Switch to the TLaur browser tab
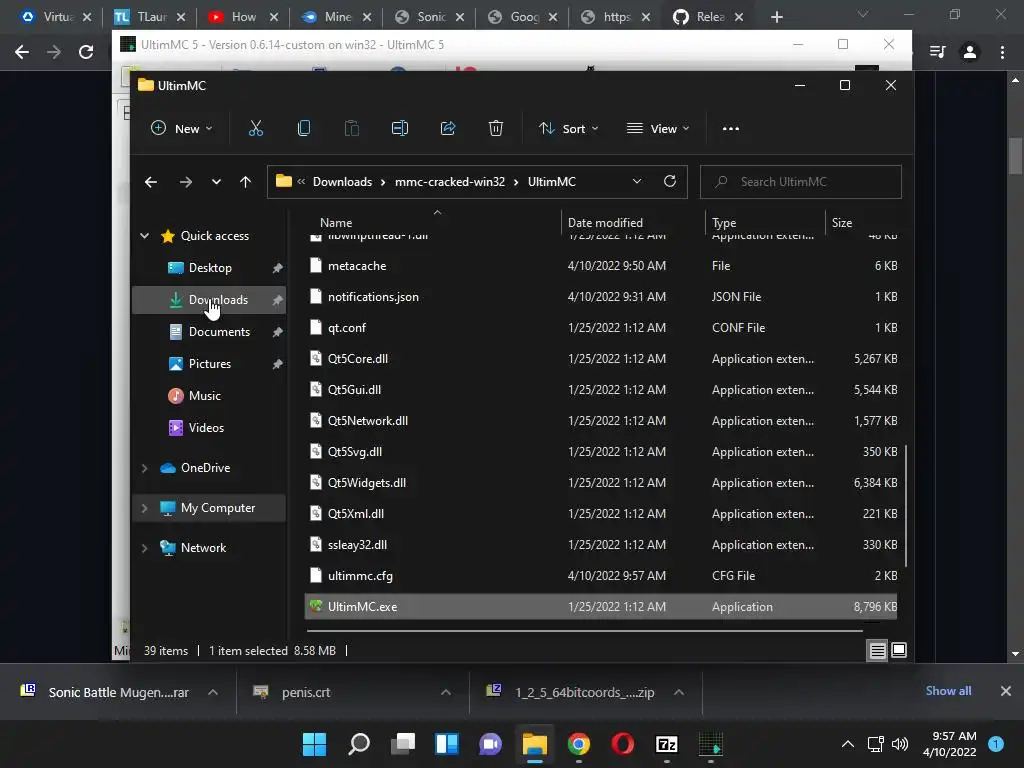Image resolution: width=1024 pixels, height=768 pixels. pos(151,17)
